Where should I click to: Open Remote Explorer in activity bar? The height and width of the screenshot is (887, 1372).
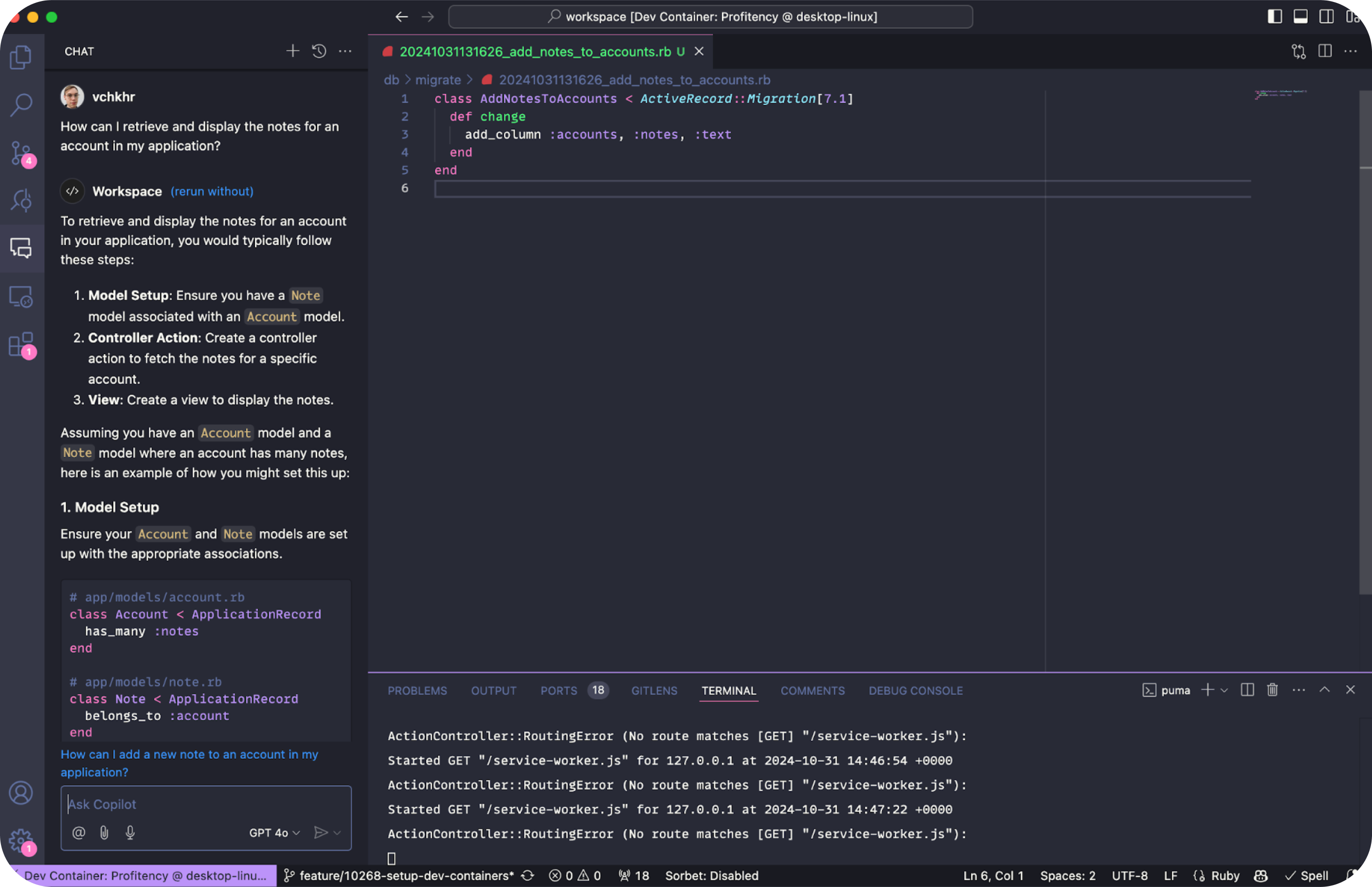21,297
